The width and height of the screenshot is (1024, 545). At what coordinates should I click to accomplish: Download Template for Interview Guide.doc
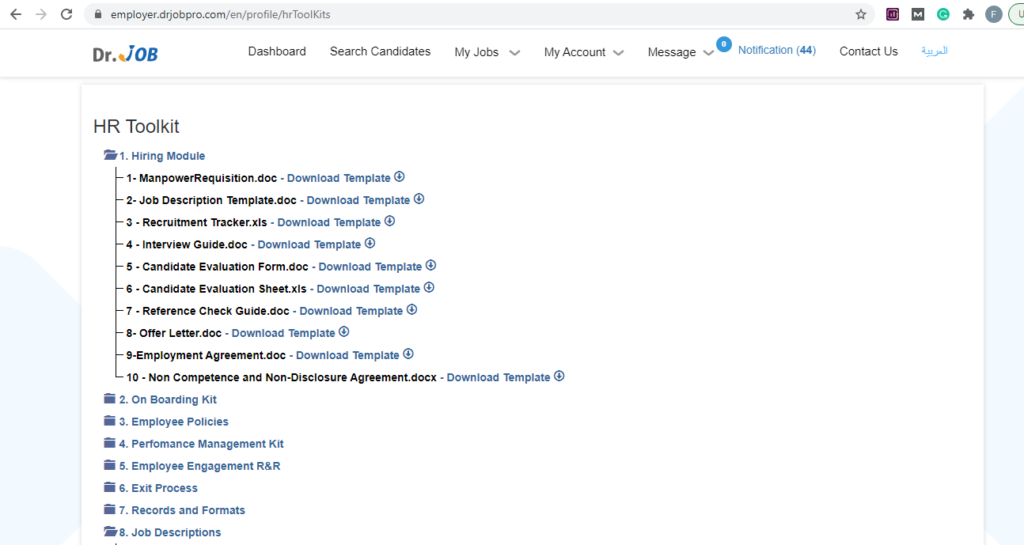pyautogui.click(x=309, y=244)
